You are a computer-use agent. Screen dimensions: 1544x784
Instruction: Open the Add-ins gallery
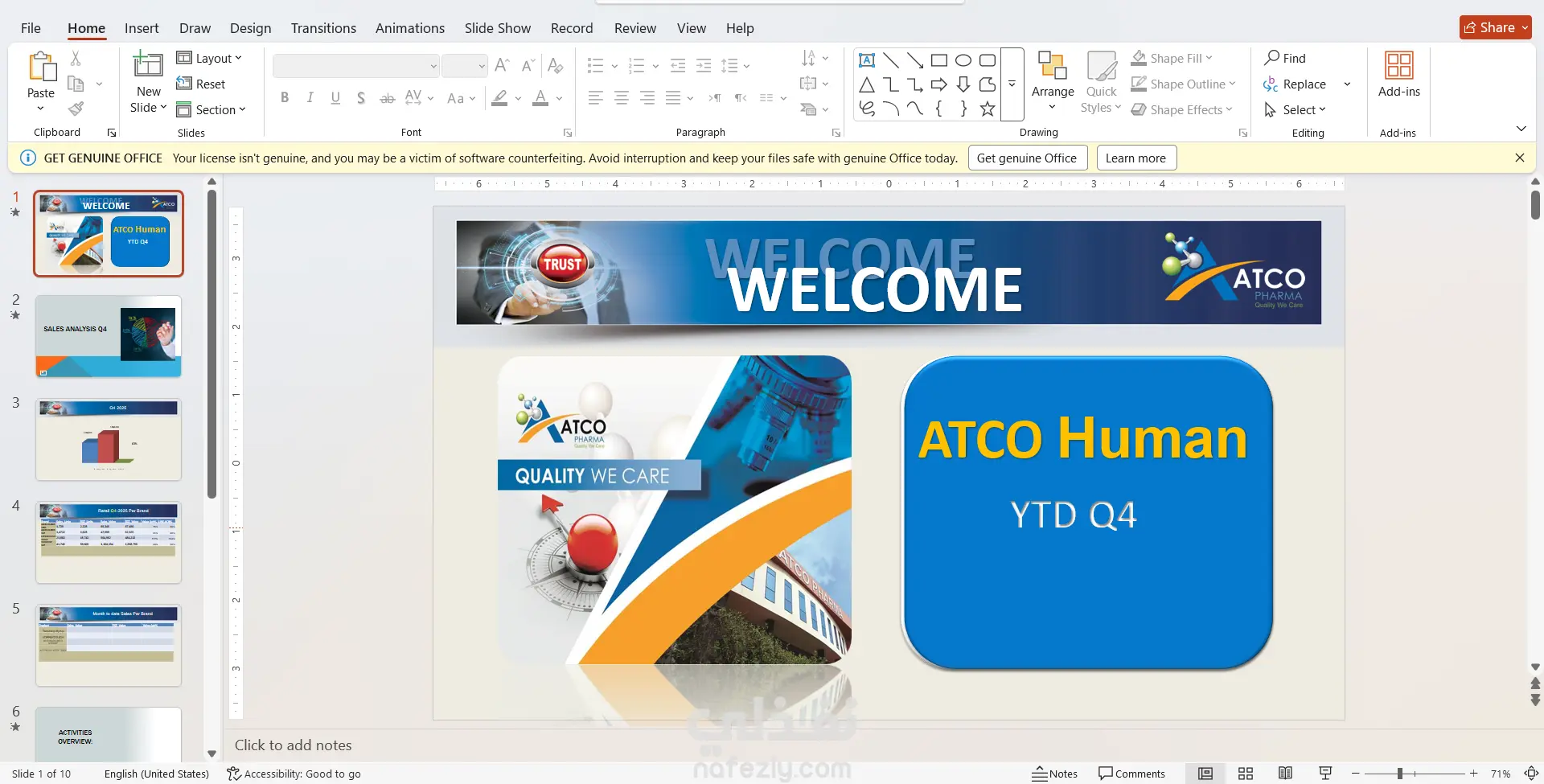click(x=1399, y=74)
